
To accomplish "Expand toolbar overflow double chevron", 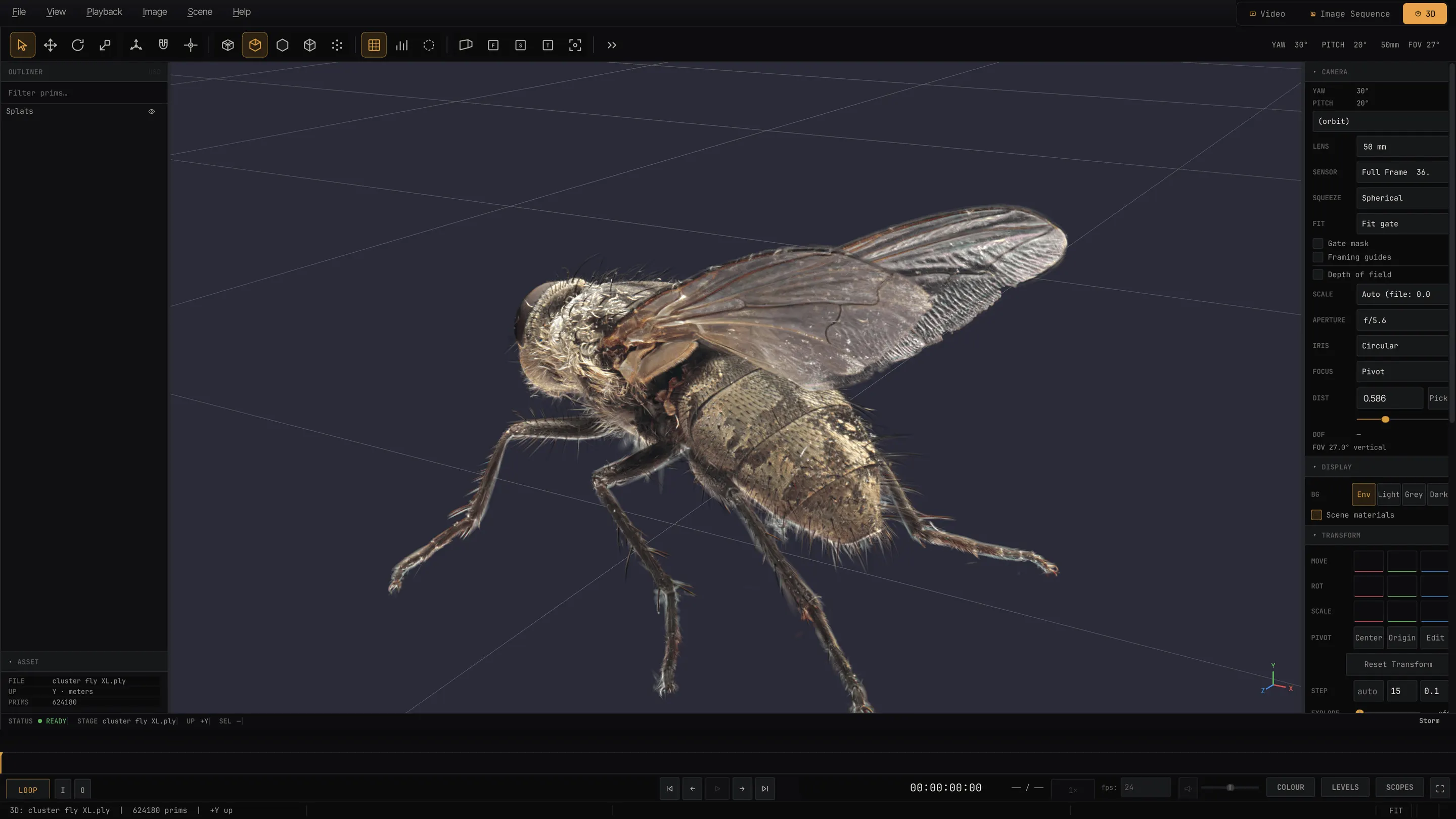I will coord(612,45).
